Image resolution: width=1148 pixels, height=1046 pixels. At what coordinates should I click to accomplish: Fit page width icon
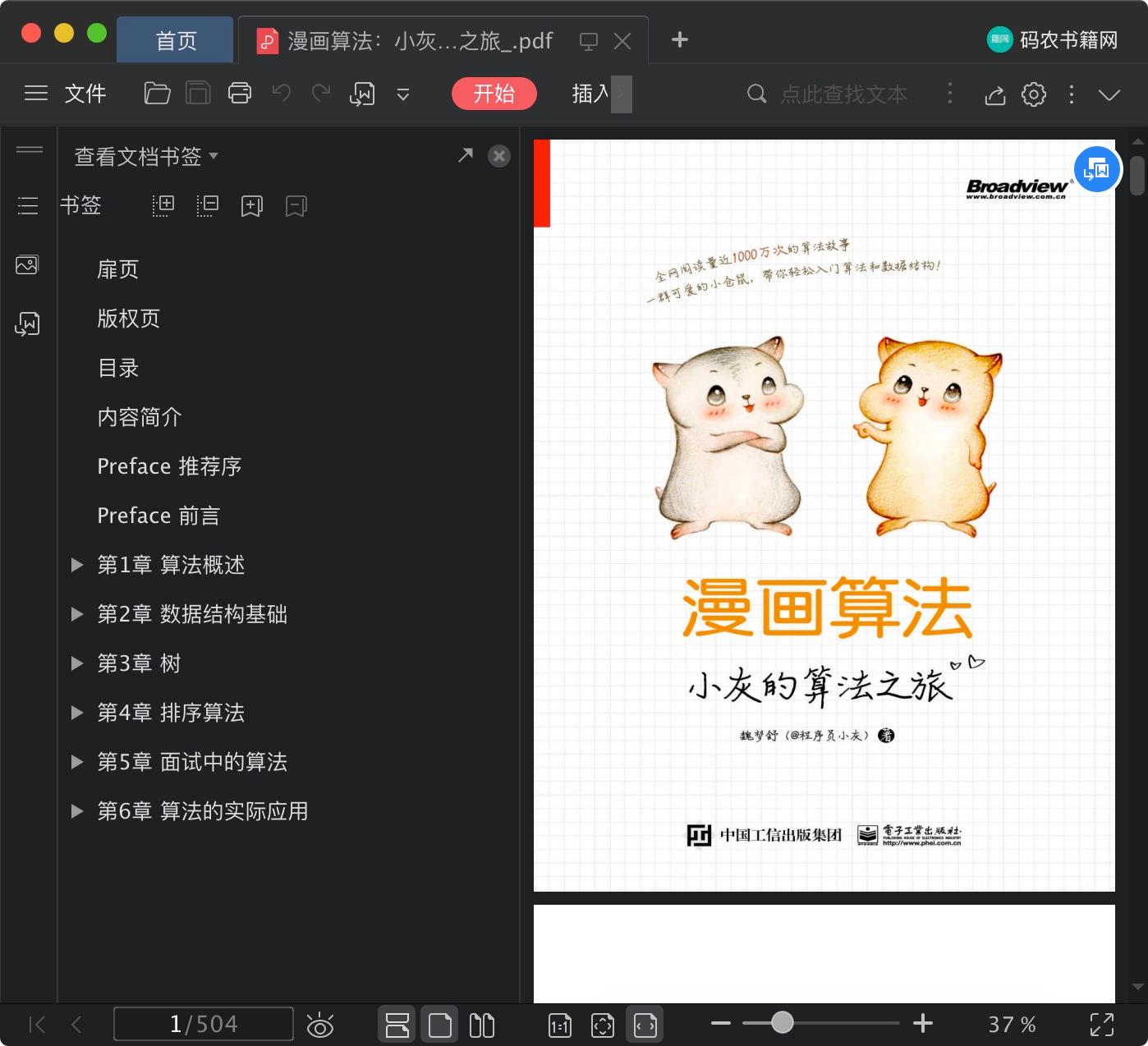click(x=645, y=1025)
